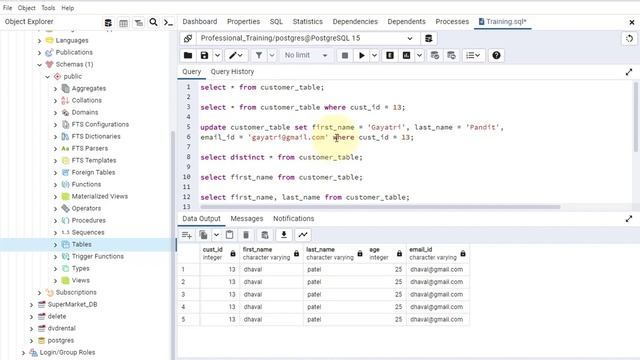
Task: Open the dropdown arrow next to Save icon
Action: [218, 55]
